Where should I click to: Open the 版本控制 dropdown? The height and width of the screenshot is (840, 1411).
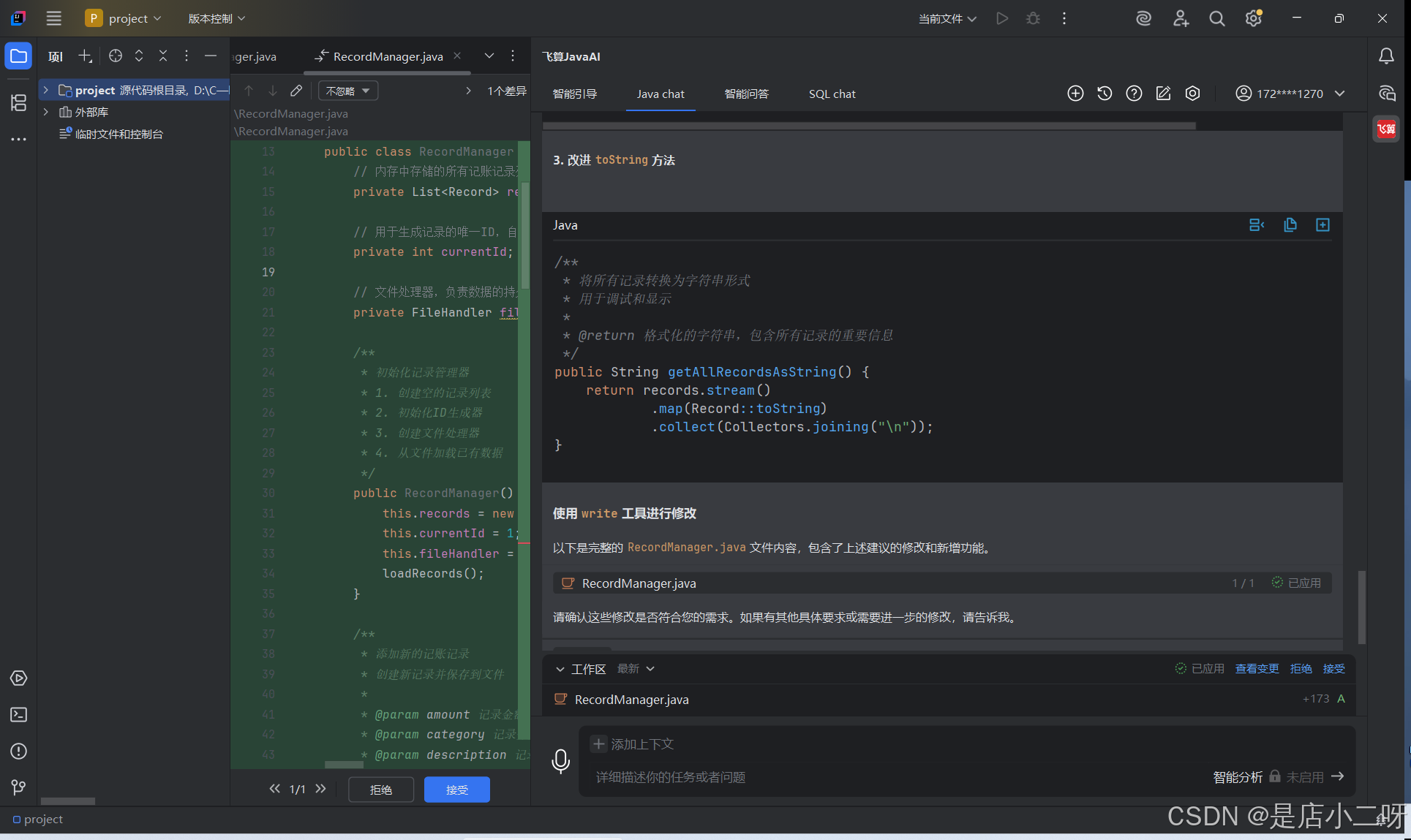pyautogui.click(x=217, y=18)
